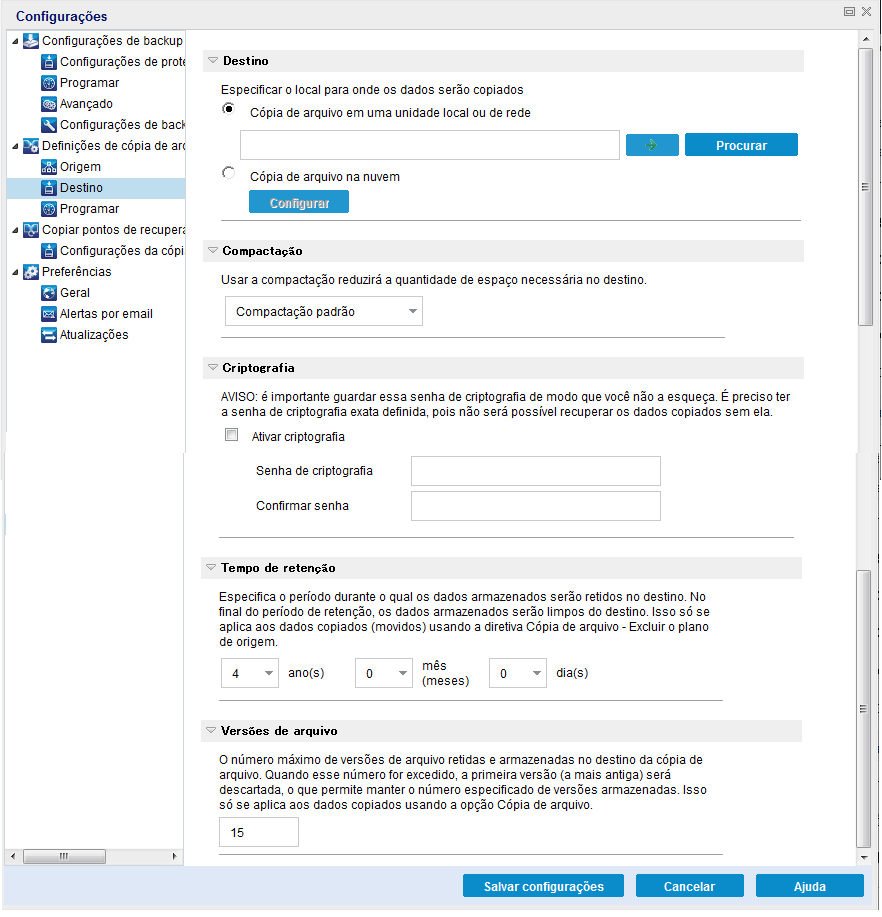882x917 pixels.
Task: Collapse the Criptografia section
Action: (x=213, y=368)
